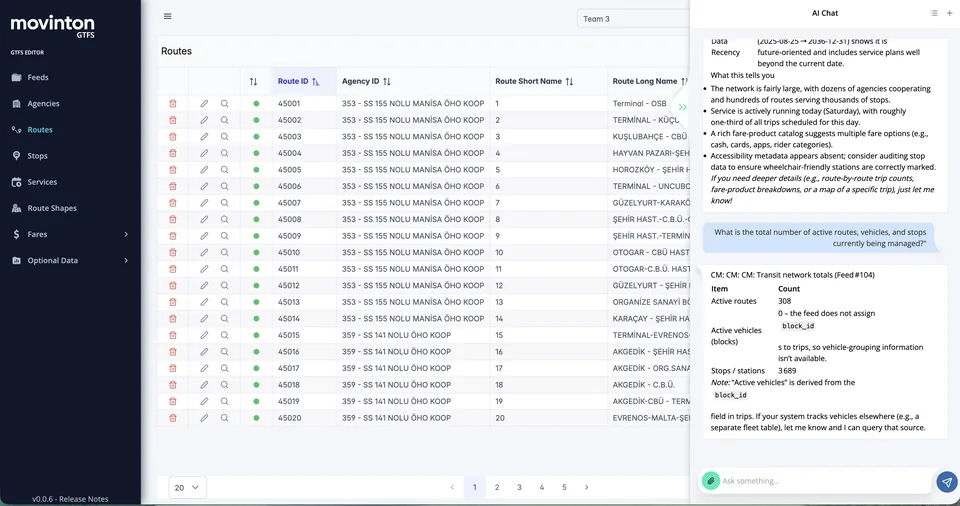The width and height of the screenshot is (960, 506).
Task: Expand the Fares submenu
Action: click(x=70, y=234)
